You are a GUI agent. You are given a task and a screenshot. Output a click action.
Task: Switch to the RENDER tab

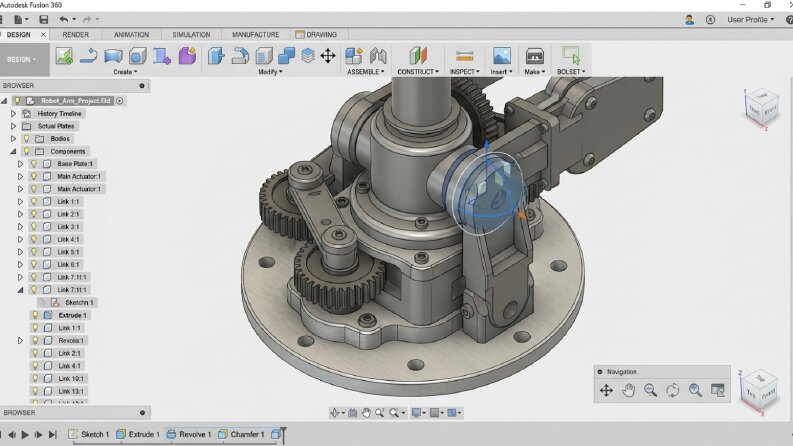point(75,34)
